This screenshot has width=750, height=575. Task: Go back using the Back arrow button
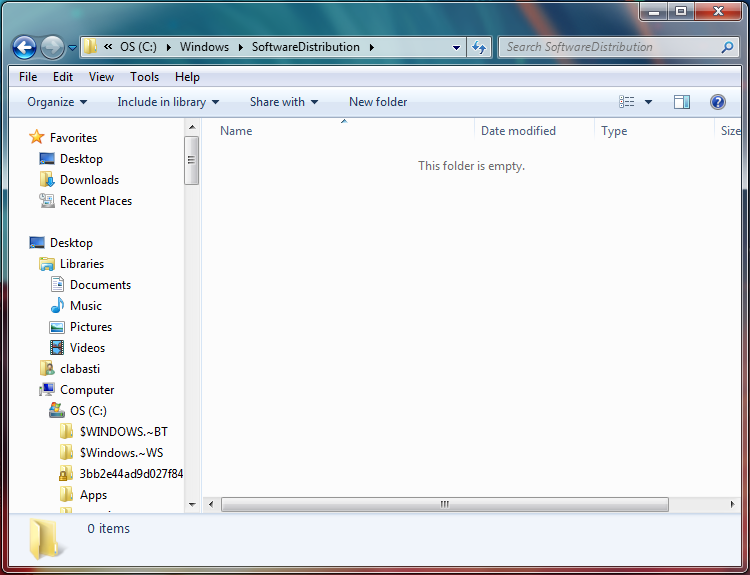(x=24, y=47)
